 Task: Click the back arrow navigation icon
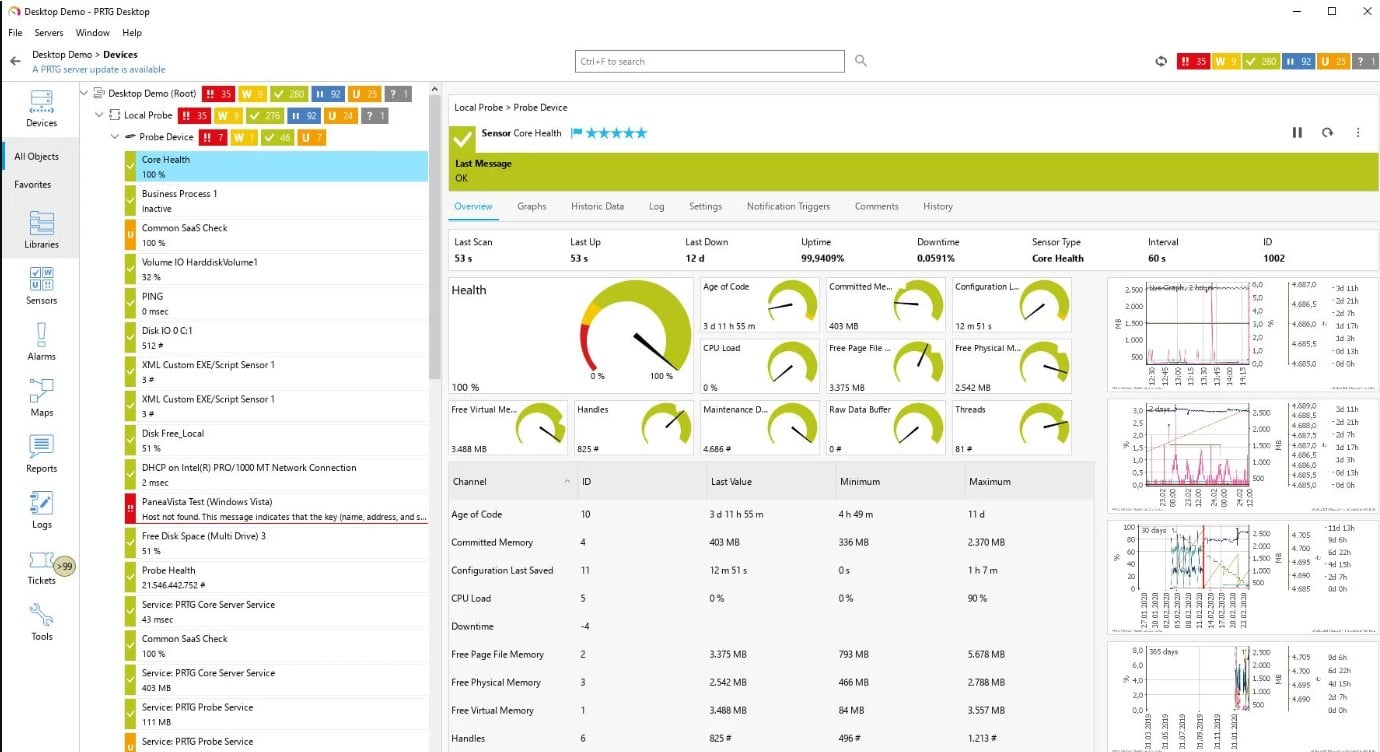point(15,61)
